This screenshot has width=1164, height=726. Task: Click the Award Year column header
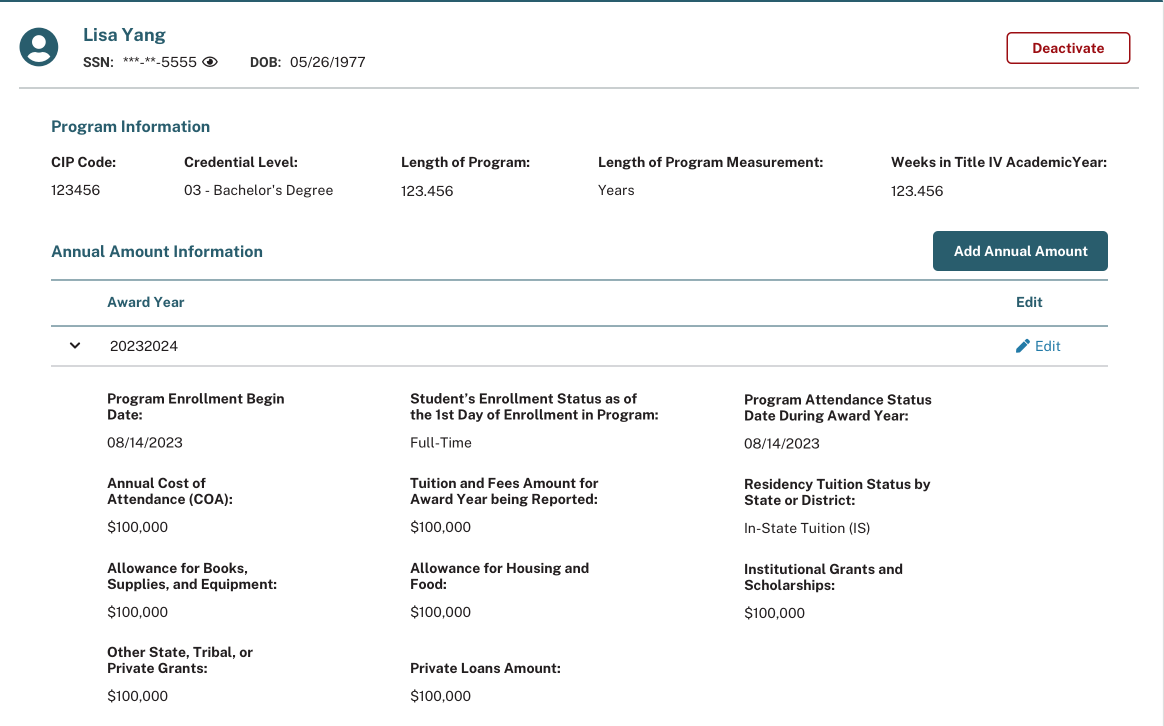tap(146, 302)
